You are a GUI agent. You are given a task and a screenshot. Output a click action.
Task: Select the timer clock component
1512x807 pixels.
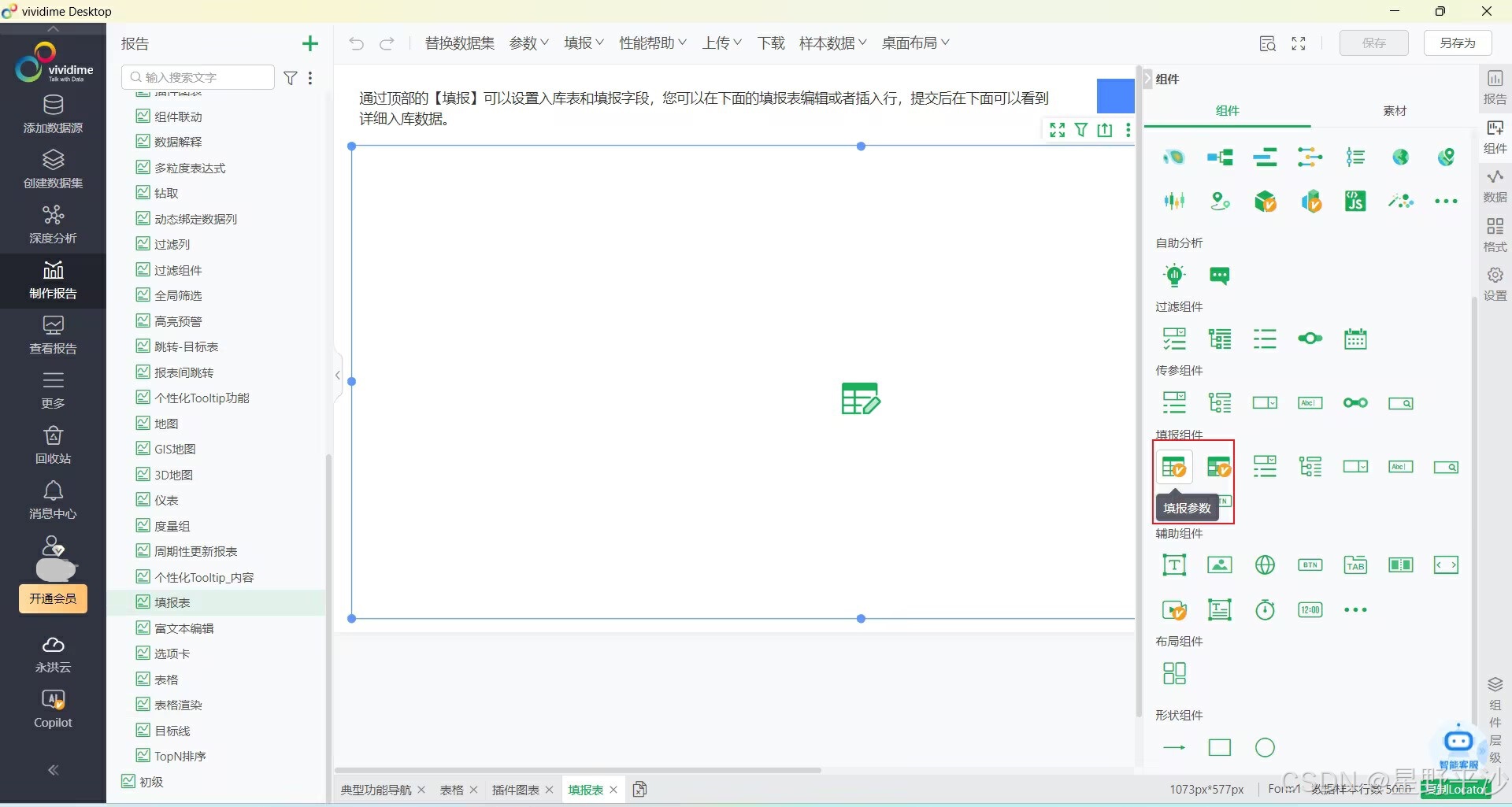(1265, 609)
